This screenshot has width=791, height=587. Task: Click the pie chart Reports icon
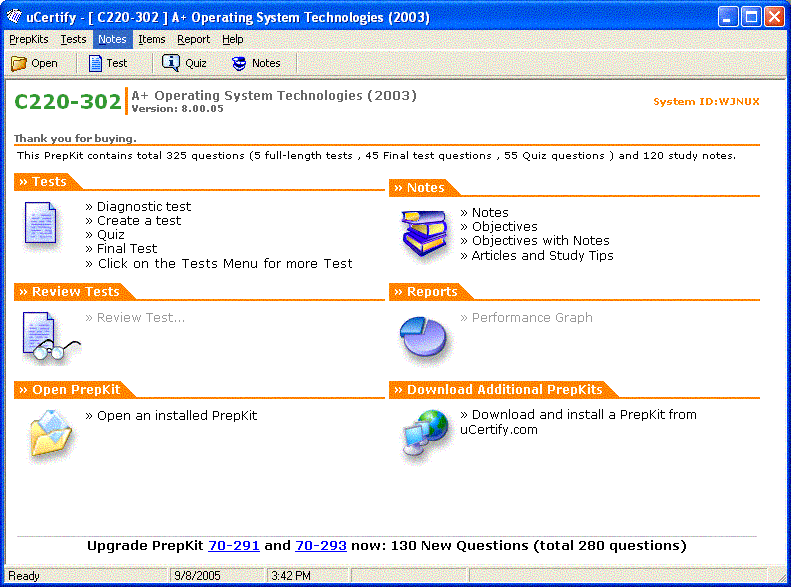[x=423, y=336]
